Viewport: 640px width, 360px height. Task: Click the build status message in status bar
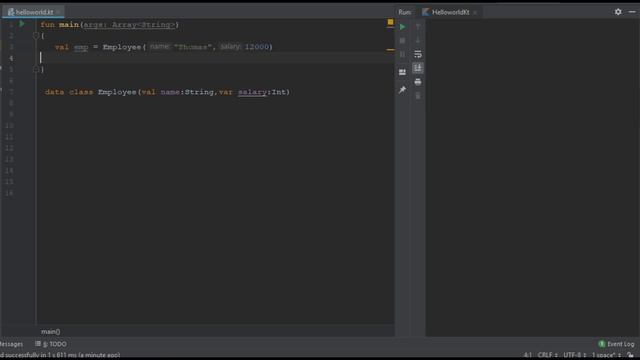coord(60,355)
